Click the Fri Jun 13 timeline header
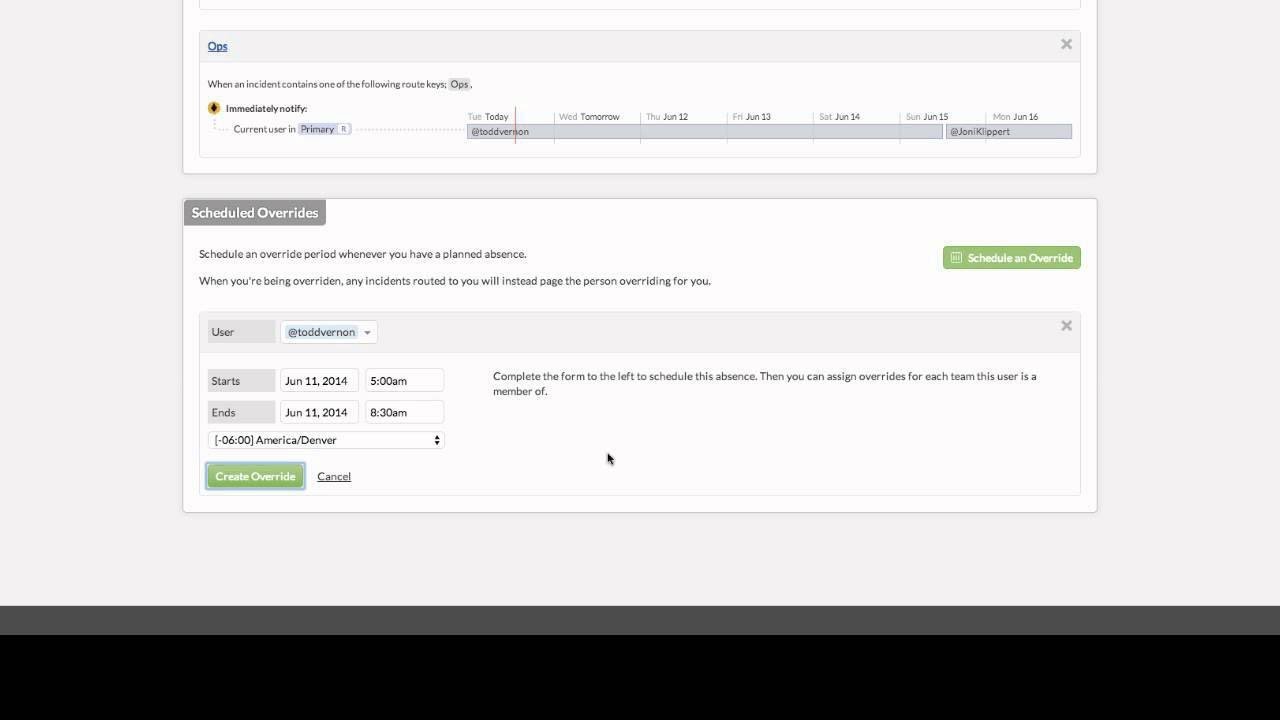Screen dimensions: 1280x720 751,117
